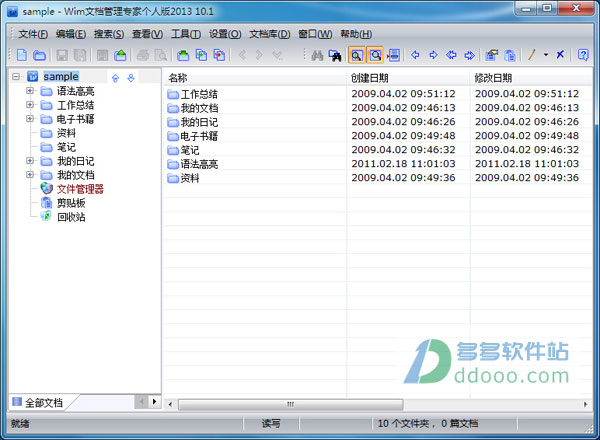
Task: Select 文件管理器 in the tree
Action: pos(80,189)
